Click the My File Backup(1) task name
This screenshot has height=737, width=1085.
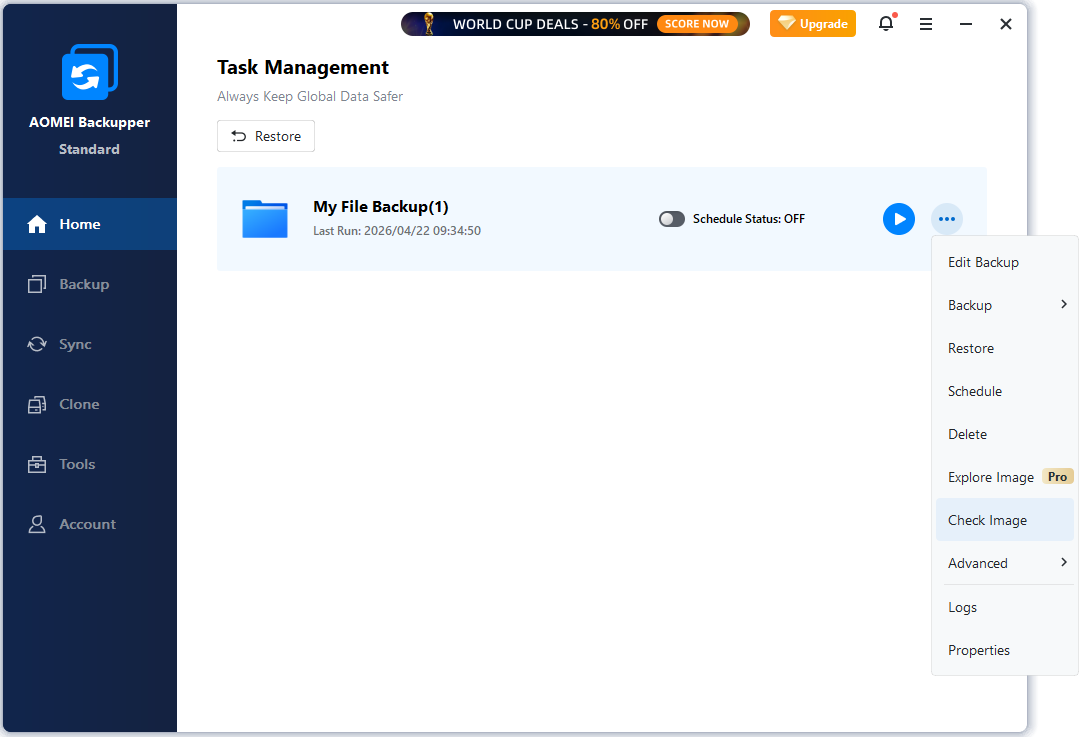tap(381, 207)
